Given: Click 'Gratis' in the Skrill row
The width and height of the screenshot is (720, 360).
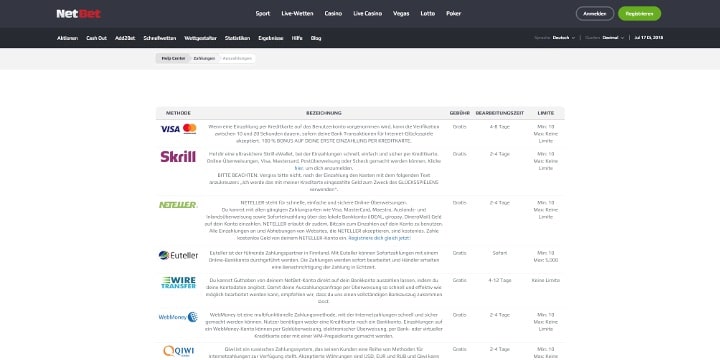Looking at the screenshot, I should [x=459, y=154].
